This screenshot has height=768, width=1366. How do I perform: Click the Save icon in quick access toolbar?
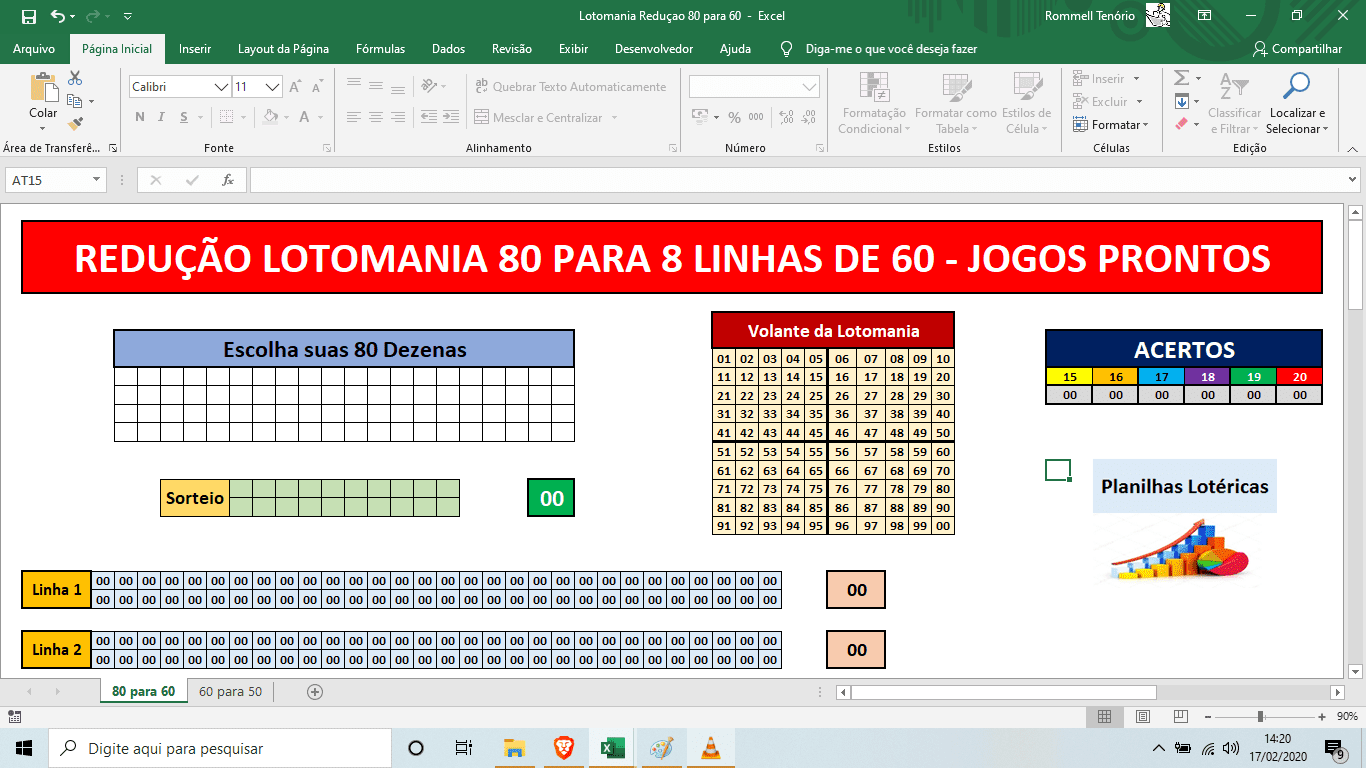point(28,16)
